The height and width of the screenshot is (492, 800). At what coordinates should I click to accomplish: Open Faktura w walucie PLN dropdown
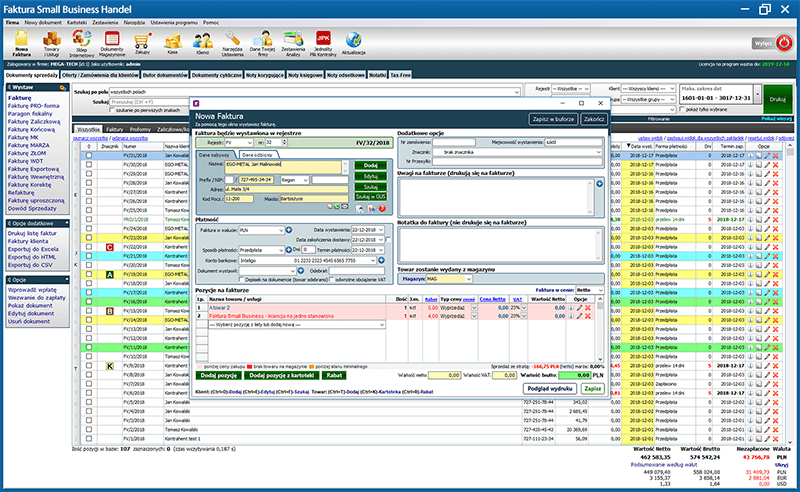[x=261, y=230]
